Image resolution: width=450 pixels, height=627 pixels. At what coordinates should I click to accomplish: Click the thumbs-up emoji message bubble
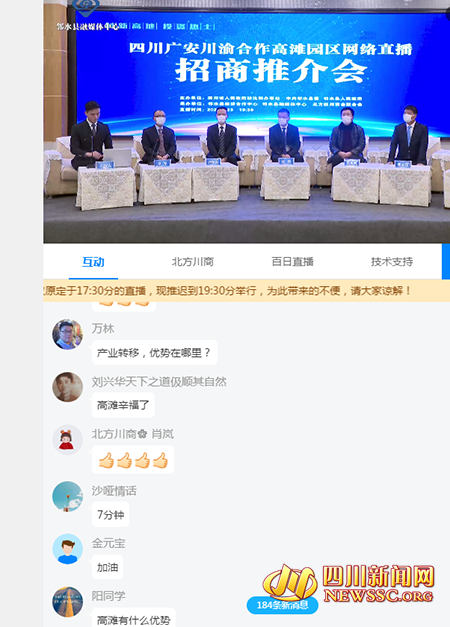pos(133,460)
